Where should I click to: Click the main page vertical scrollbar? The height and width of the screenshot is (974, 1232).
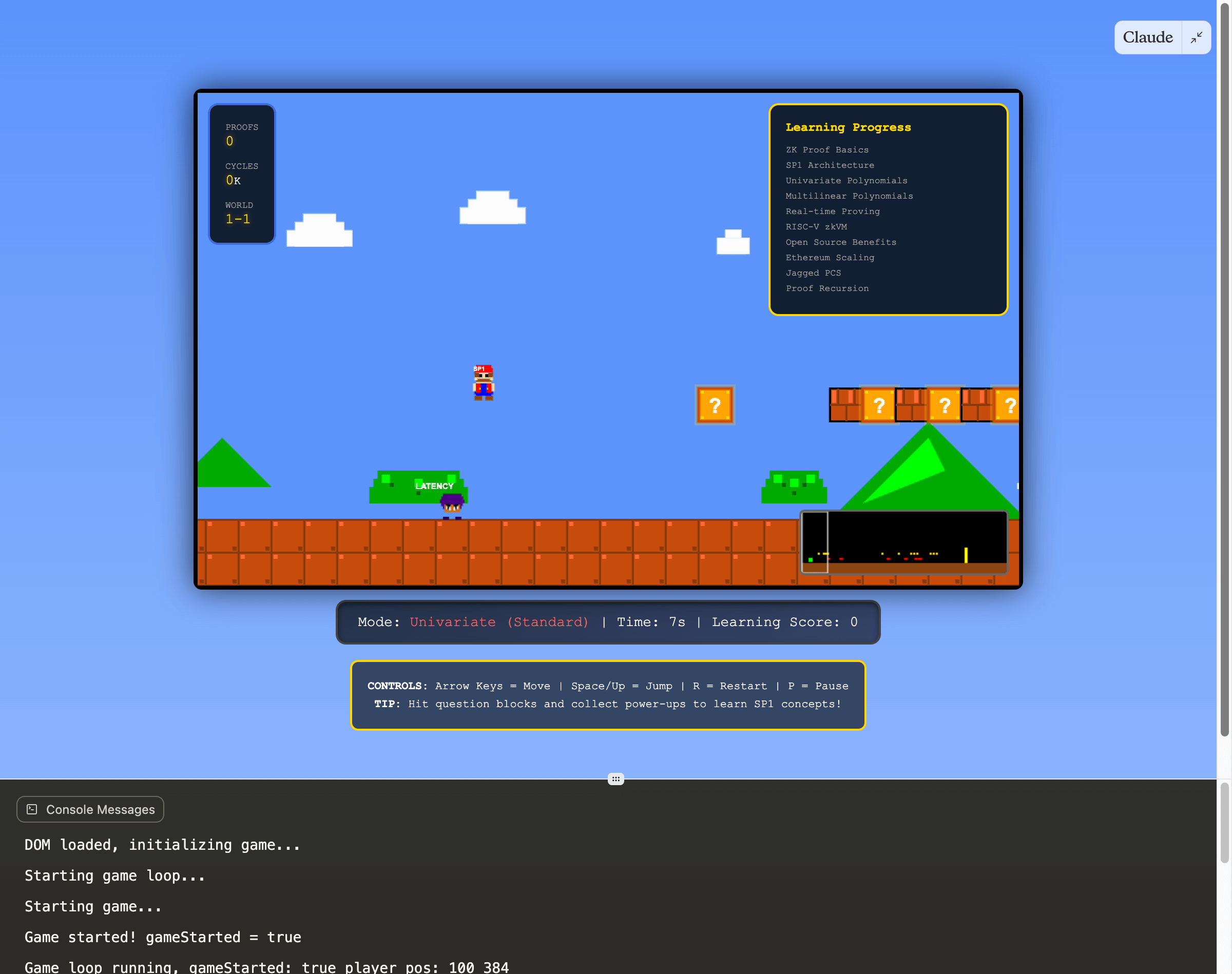[1225, 371]
